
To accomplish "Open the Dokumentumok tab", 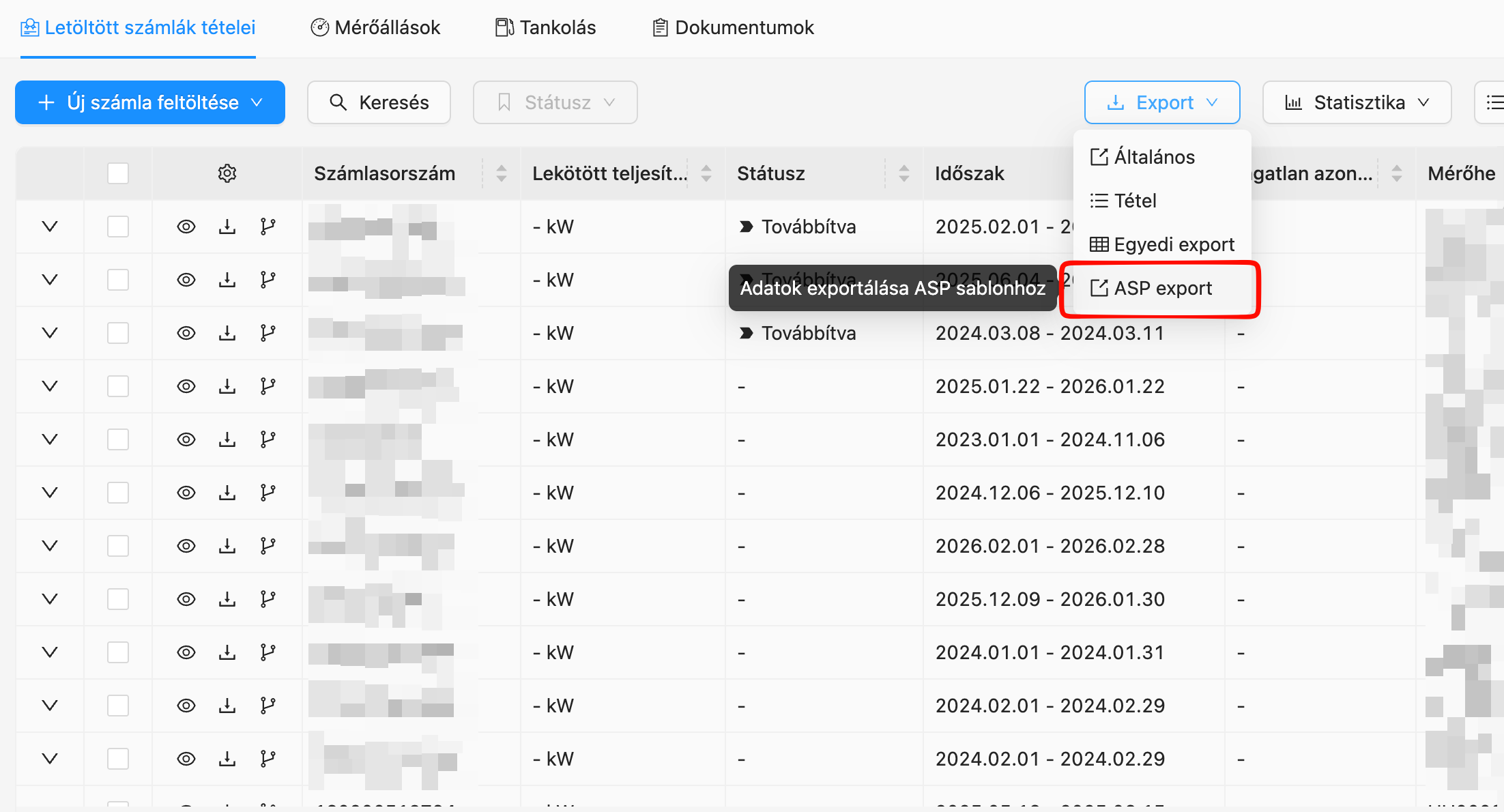I will click(734, 27).
